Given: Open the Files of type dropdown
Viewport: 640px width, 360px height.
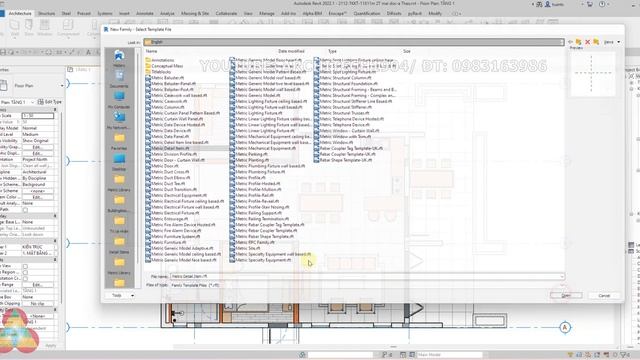Looking at the screenshot, I should tap(562, 285).
